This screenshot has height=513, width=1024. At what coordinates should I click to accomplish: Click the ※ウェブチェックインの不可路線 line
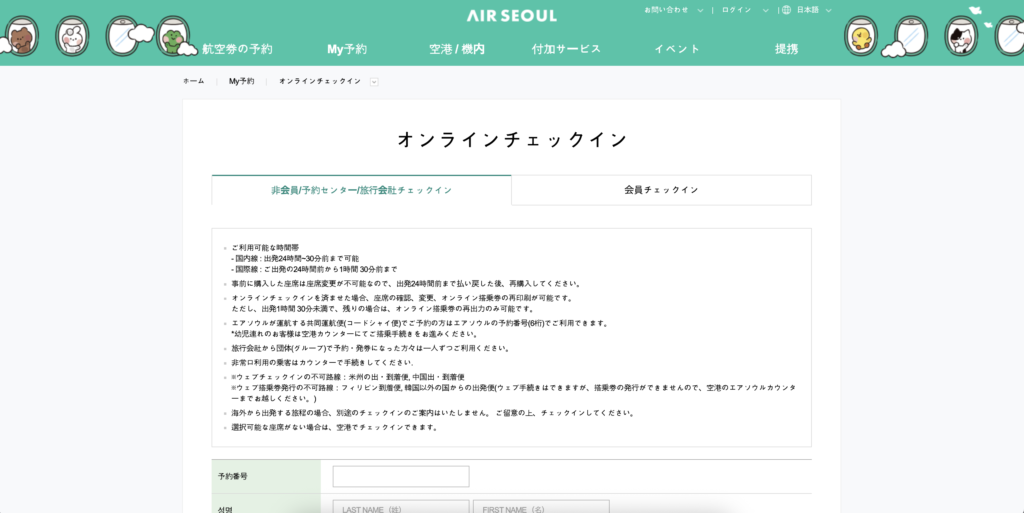click(x=348, y=377)
